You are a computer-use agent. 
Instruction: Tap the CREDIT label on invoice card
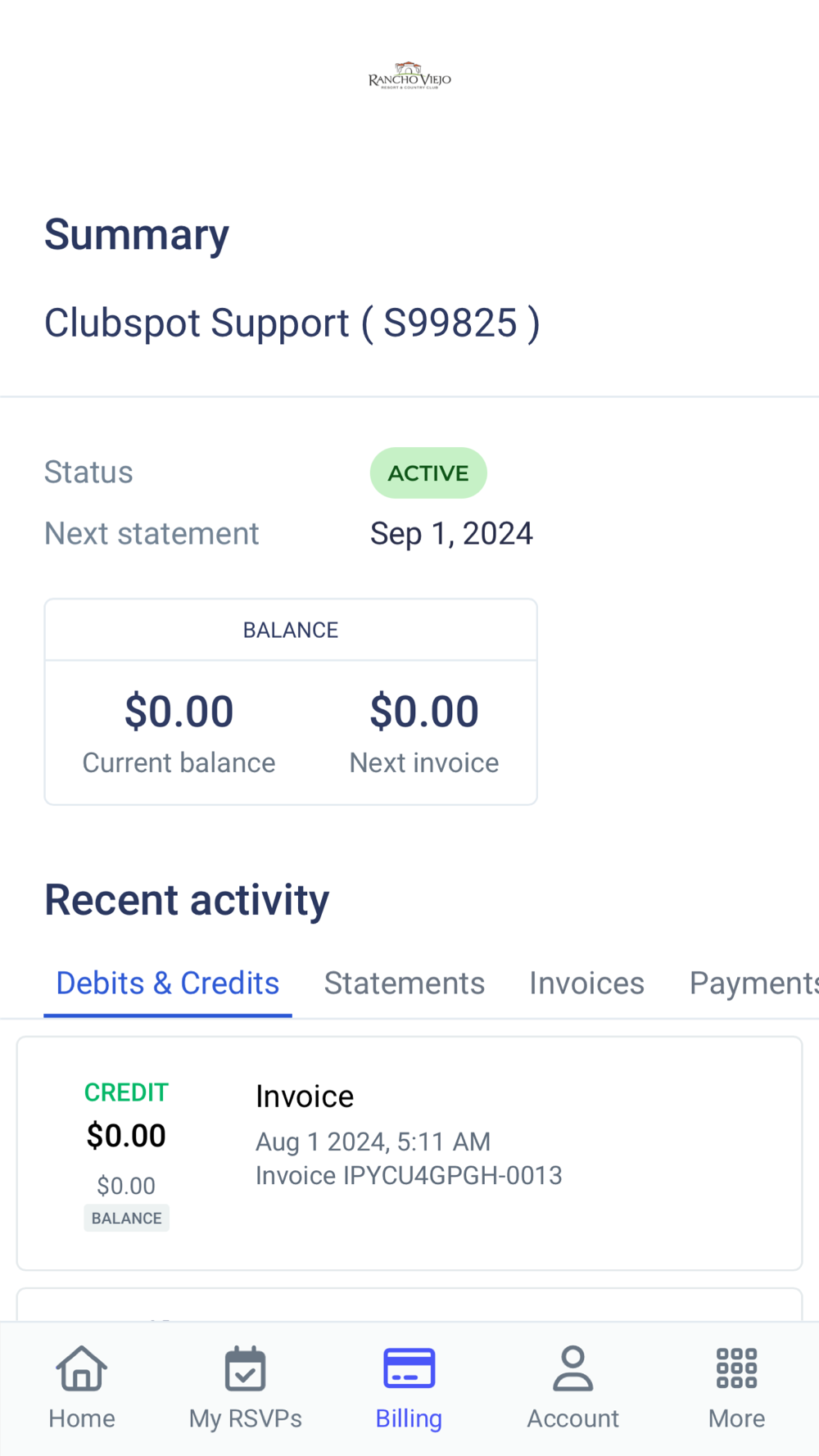click(x=126, y=1092)
